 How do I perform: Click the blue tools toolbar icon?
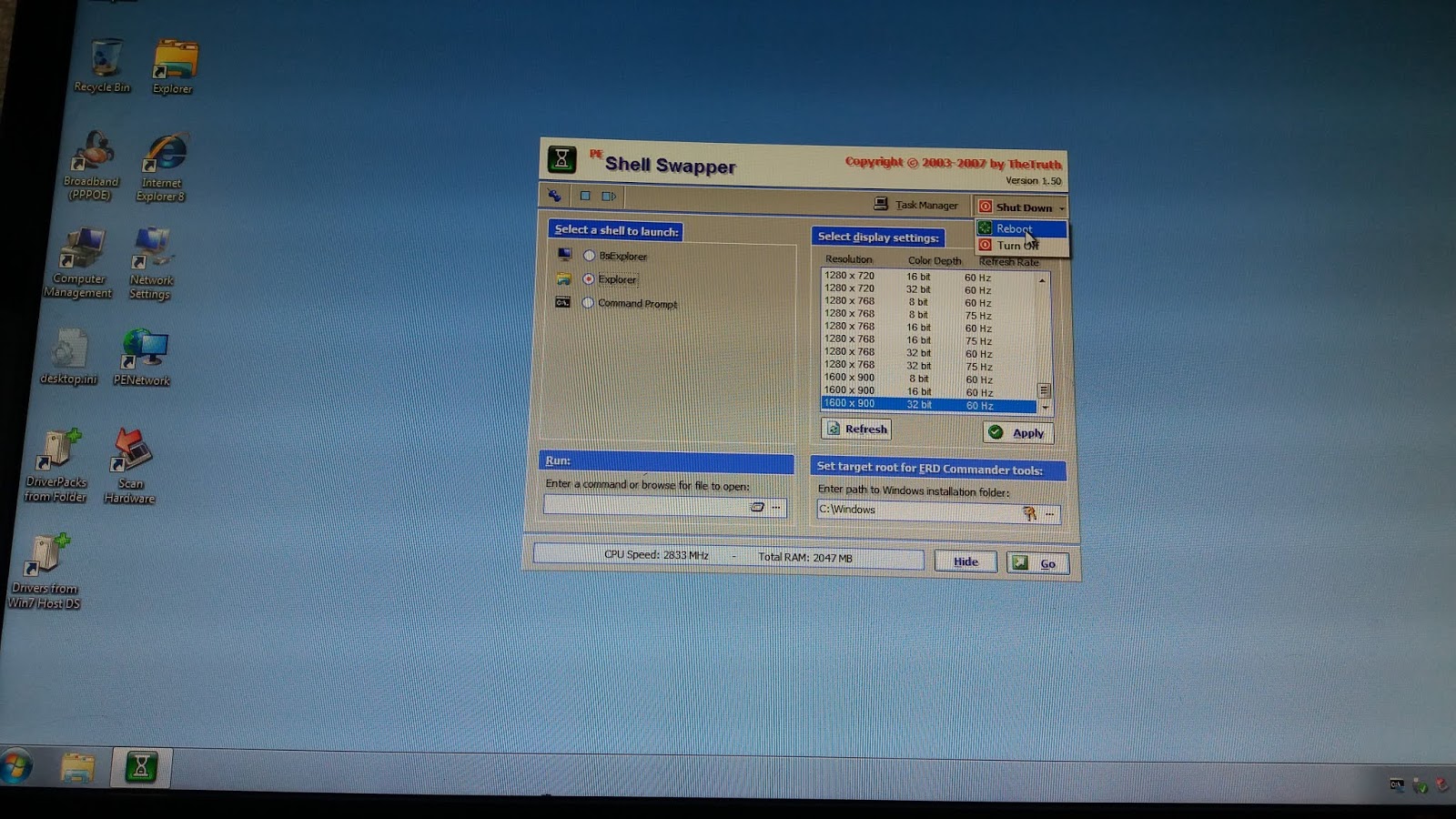pos(554,195)
